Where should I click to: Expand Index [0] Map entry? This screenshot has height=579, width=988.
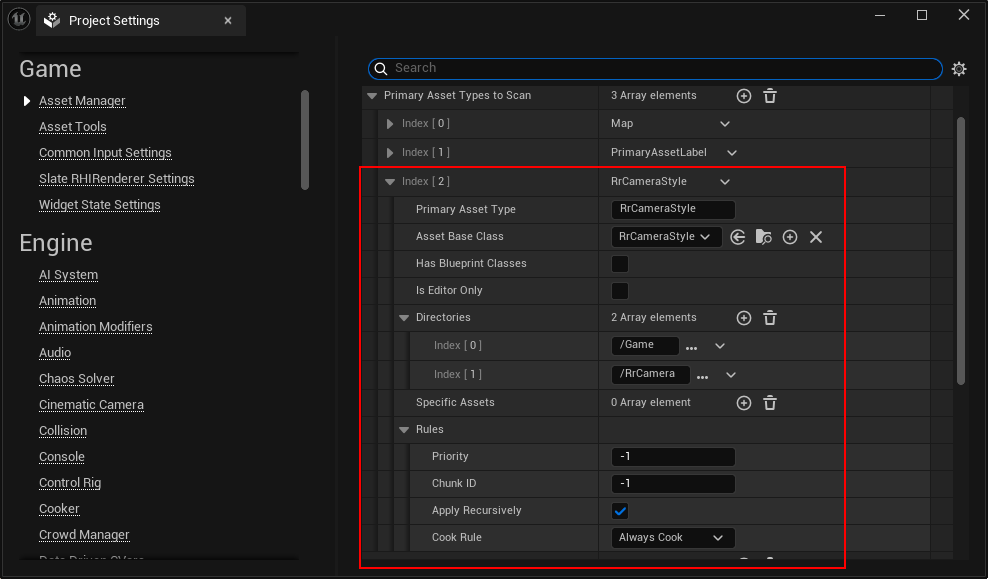(390, 124)
